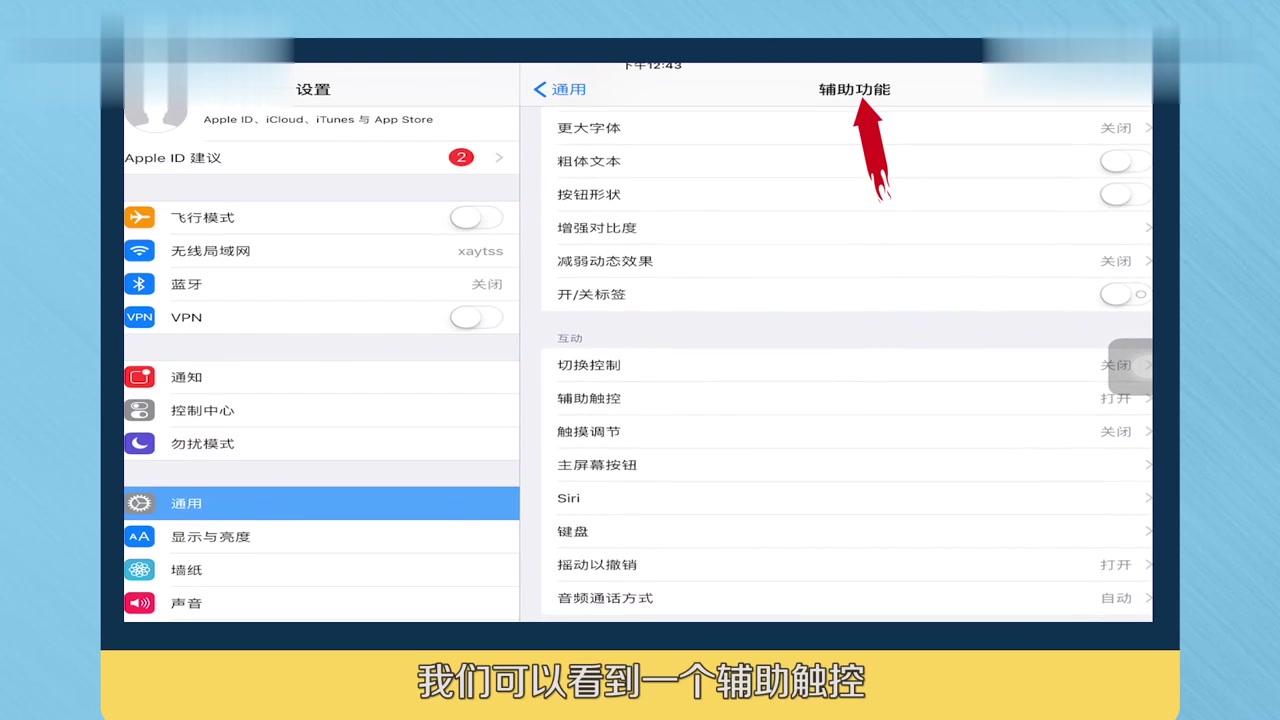
Task: Open 主屏幕按钮 setting
Action: click(847, 465)
